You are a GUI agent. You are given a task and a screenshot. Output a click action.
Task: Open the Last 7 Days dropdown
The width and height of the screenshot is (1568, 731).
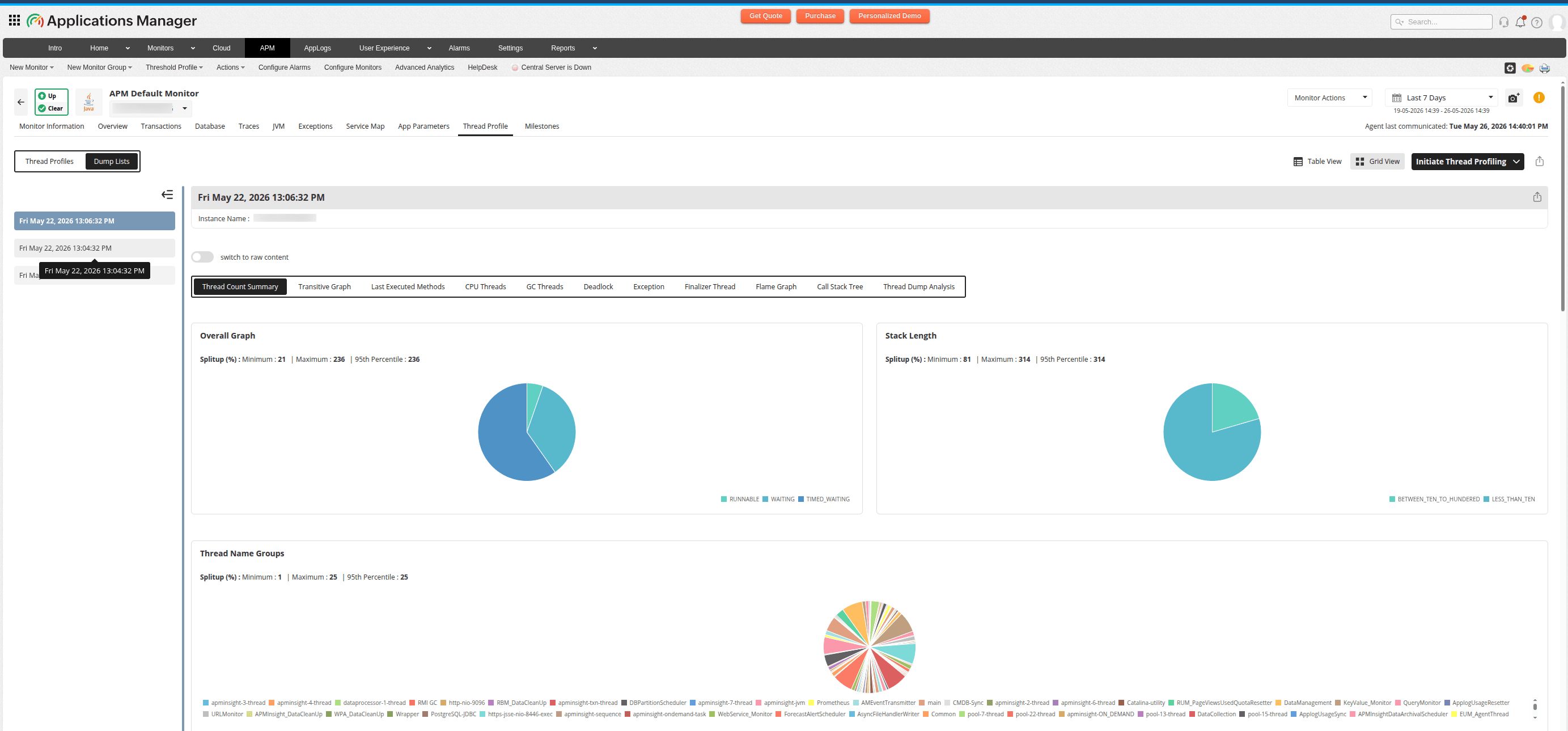pyautogui.click(x=1442, y=98)
